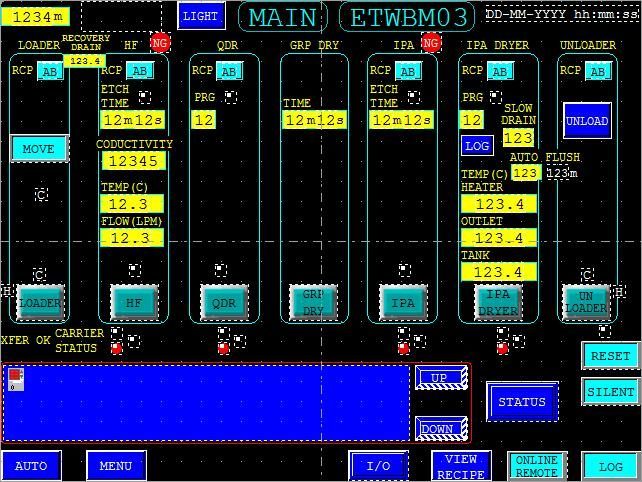Click the C marker above UN LOADER button
Screen dimensions: 642x482
(x=588, y=274)
